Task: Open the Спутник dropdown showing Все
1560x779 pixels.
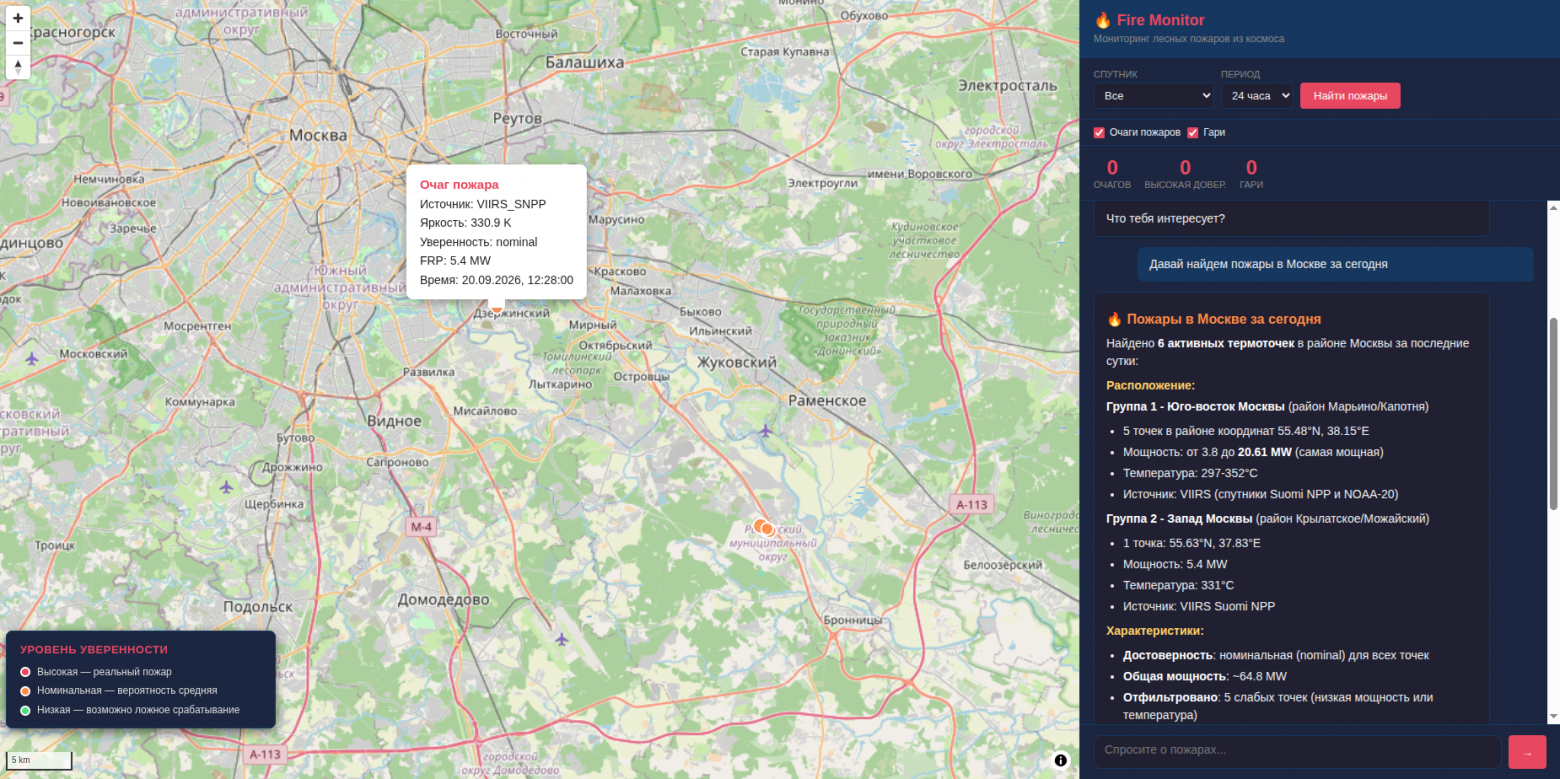Action: point(1154,96)
